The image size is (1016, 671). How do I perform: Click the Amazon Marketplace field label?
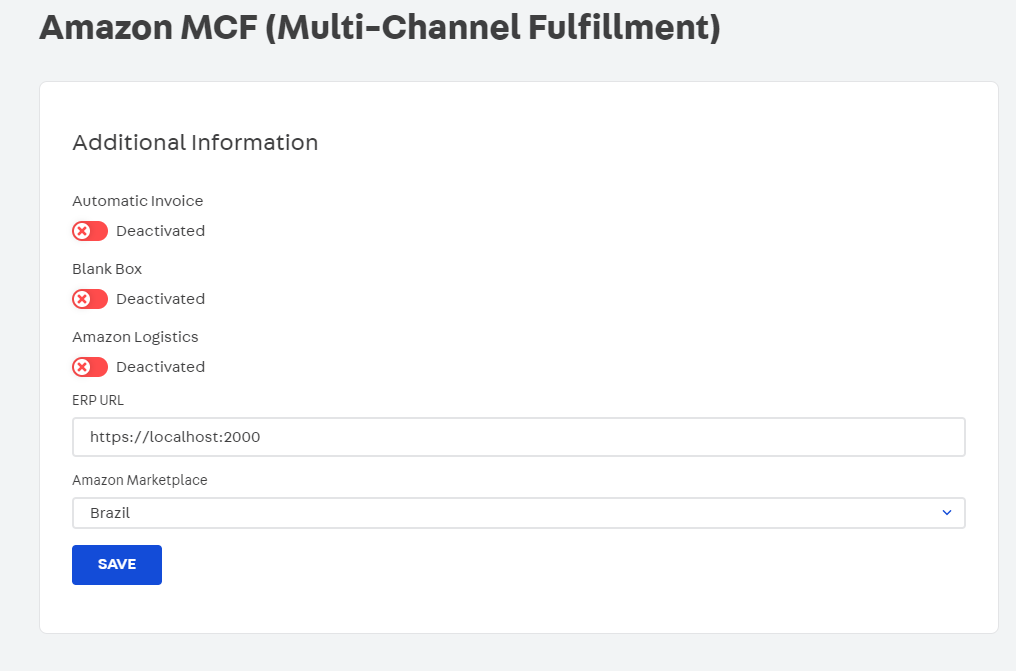[x=139, y=480]
